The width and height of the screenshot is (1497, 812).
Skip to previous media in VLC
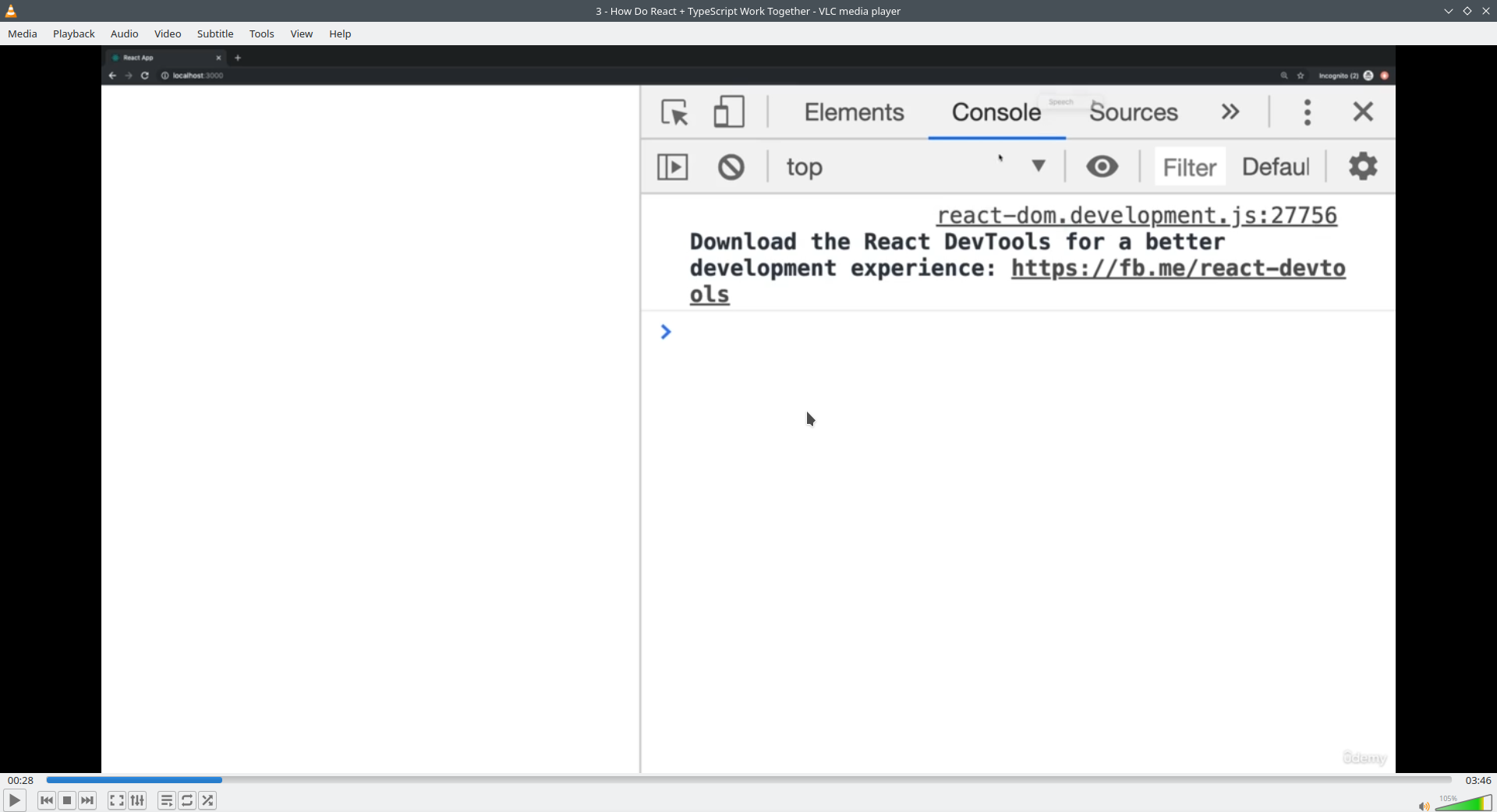pos(47,800)
